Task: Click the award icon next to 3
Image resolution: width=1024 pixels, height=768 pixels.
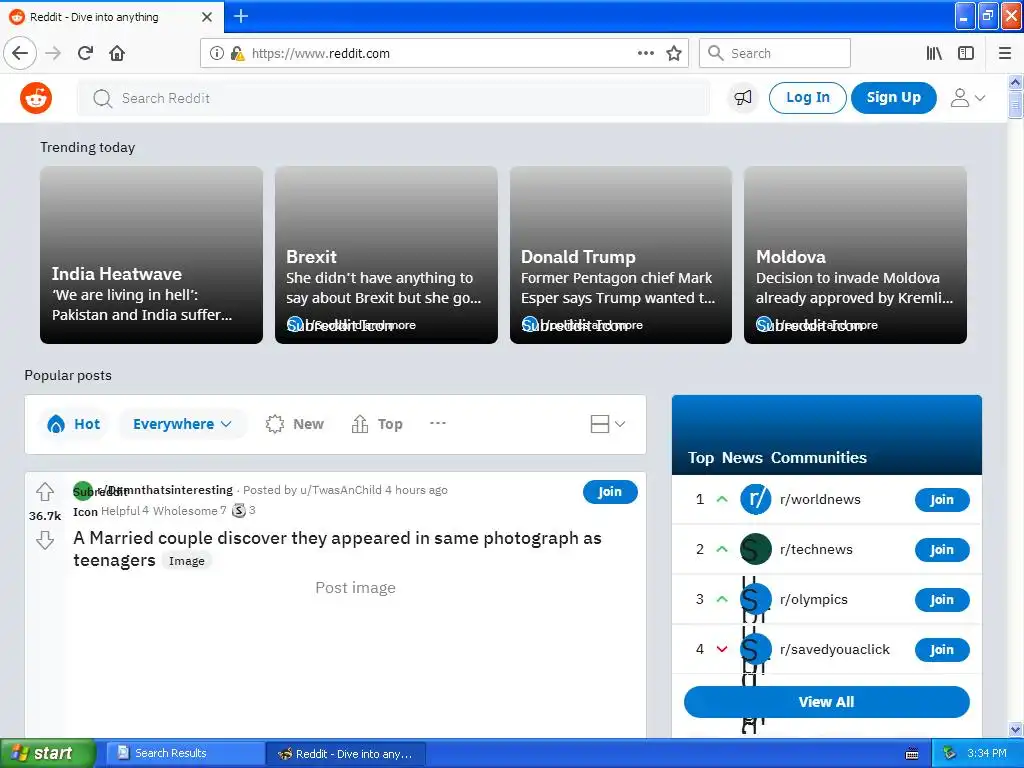Action: [x=239, y=511]
